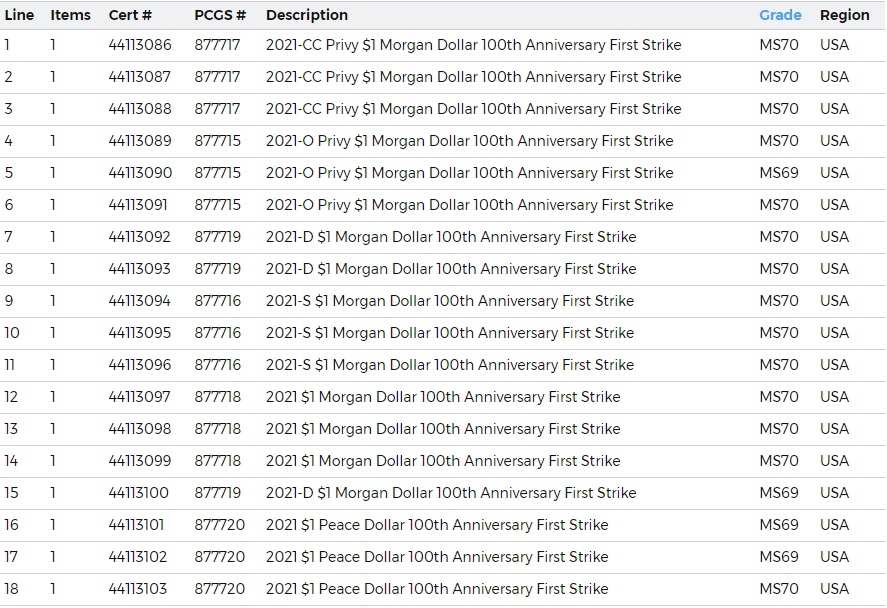This screenshot has width=887, height=608.
Task: Click the Items column header
Action: (70, 15)
